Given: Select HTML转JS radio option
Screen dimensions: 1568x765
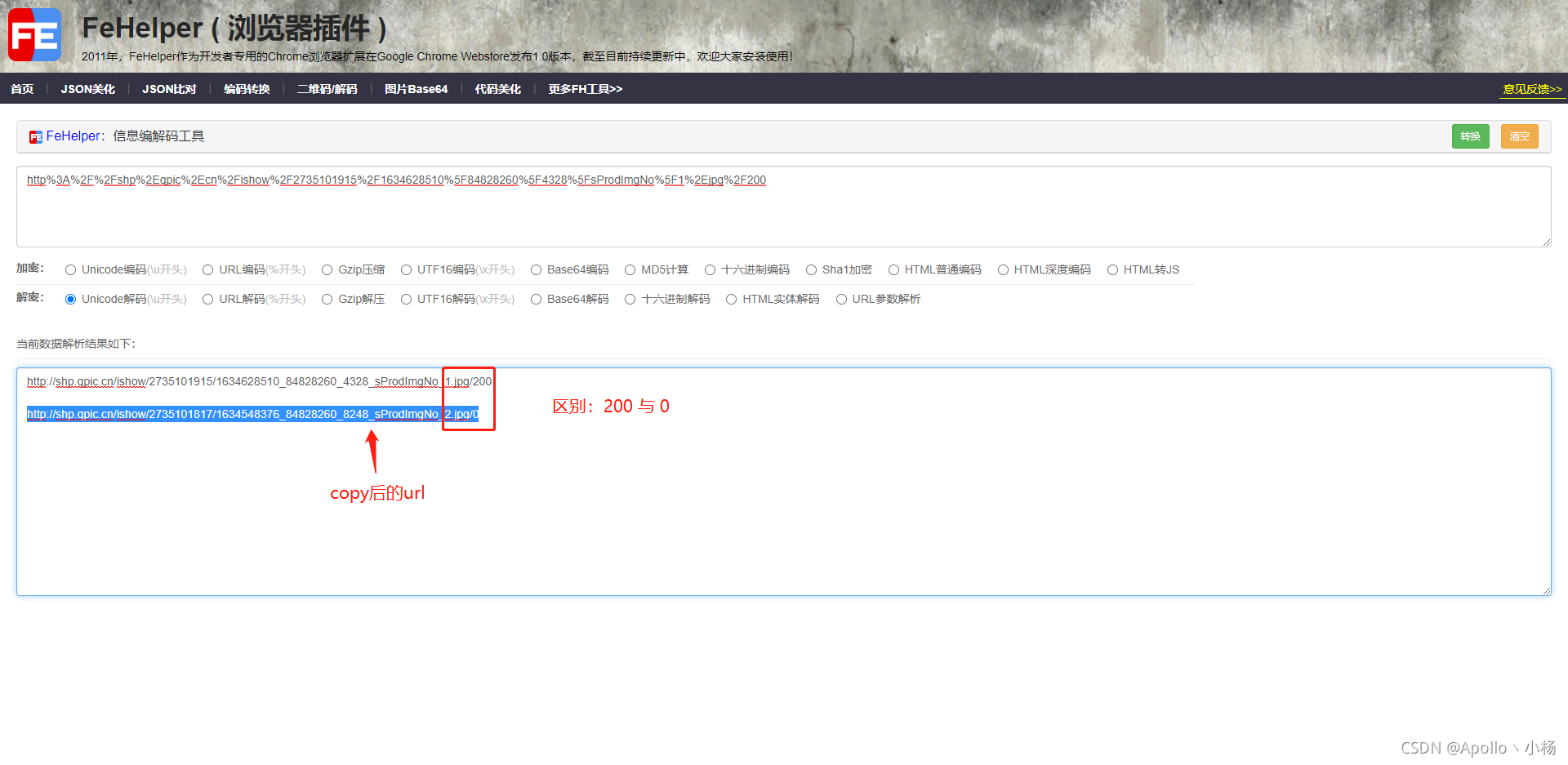Looking at the screenshot, I should [1113, 270].
